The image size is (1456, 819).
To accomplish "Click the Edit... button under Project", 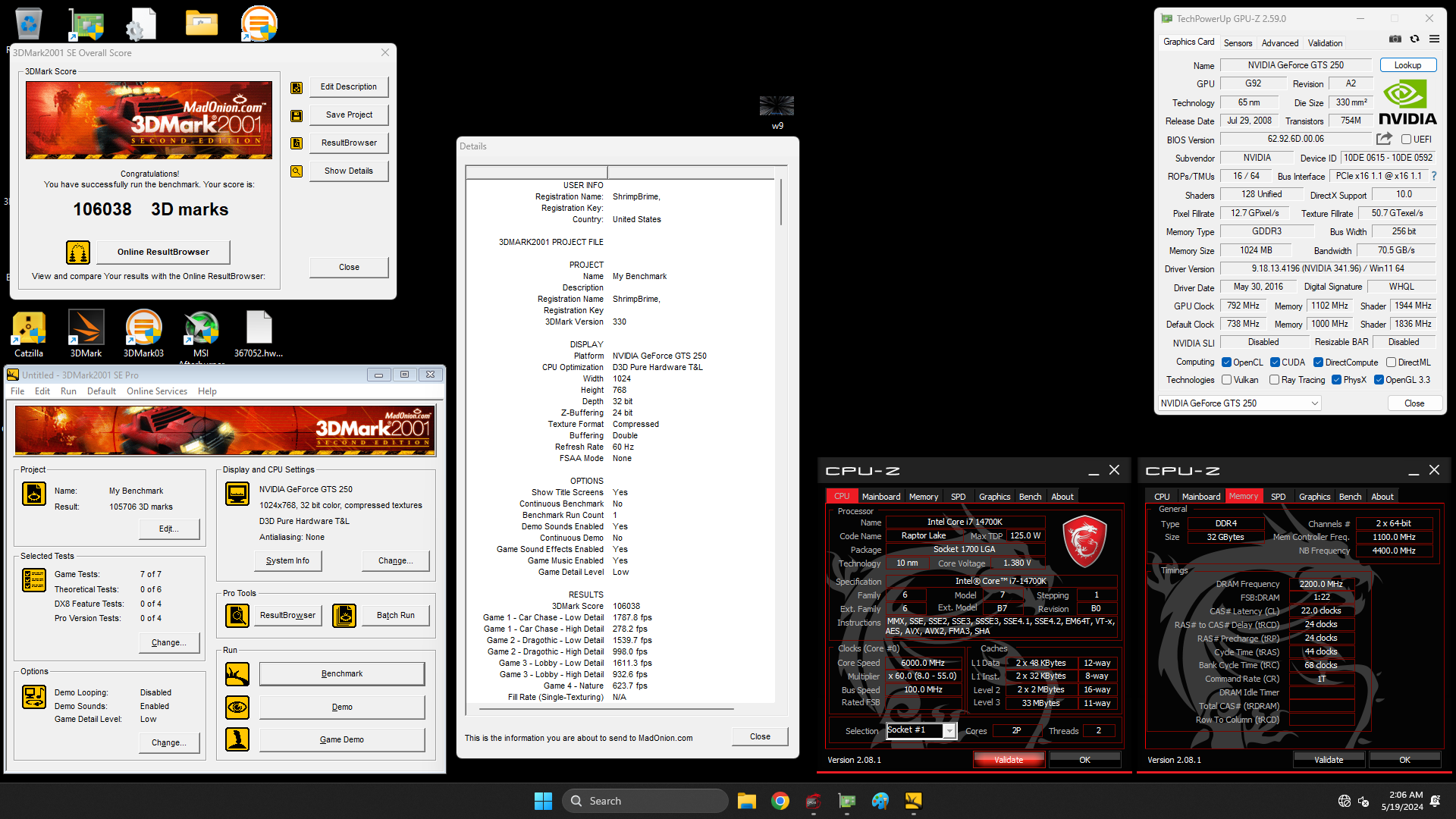I will click(x=170, y=529).
